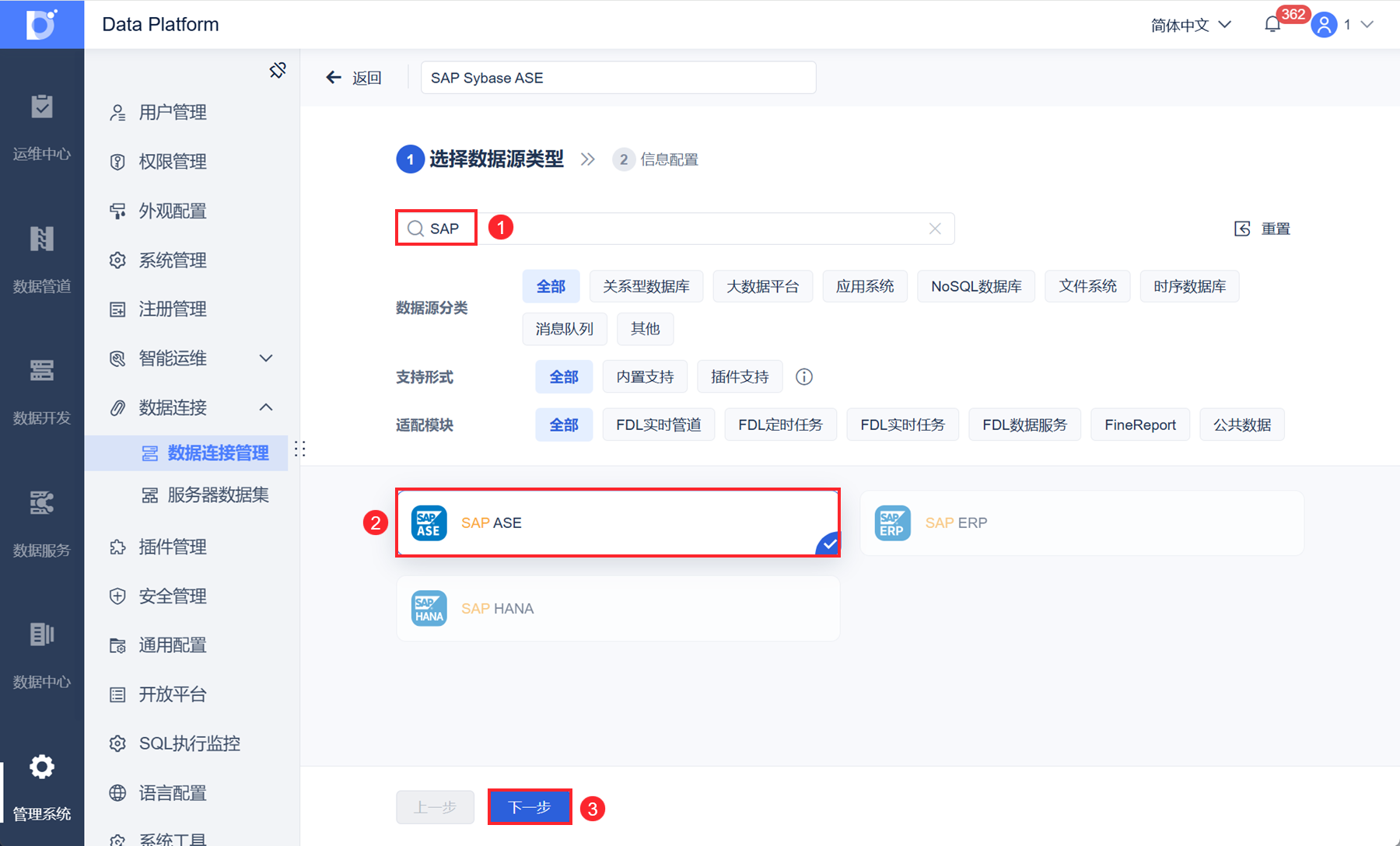Image resolution: width=1400 pixels, height=846 pixels.
Task: Edit the SAP Sybase ASE name field
Action: 618,78
